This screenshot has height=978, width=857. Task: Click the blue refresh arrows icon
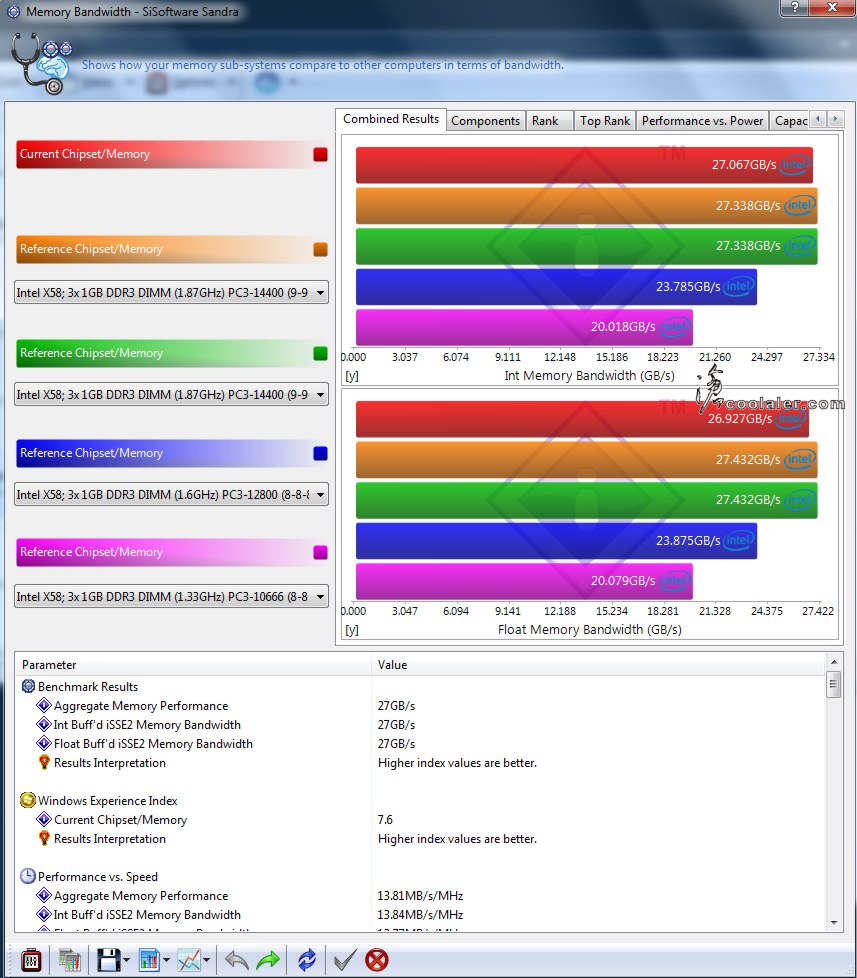click(x=307, y=960)
